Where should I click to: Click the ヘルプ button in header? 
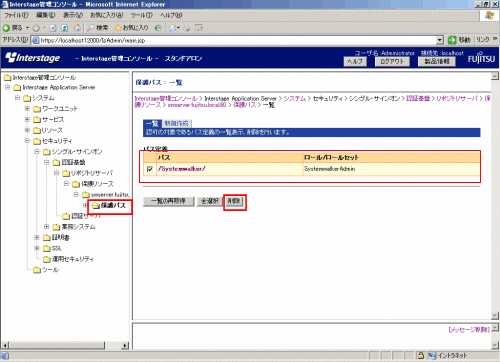coord(355,62)
